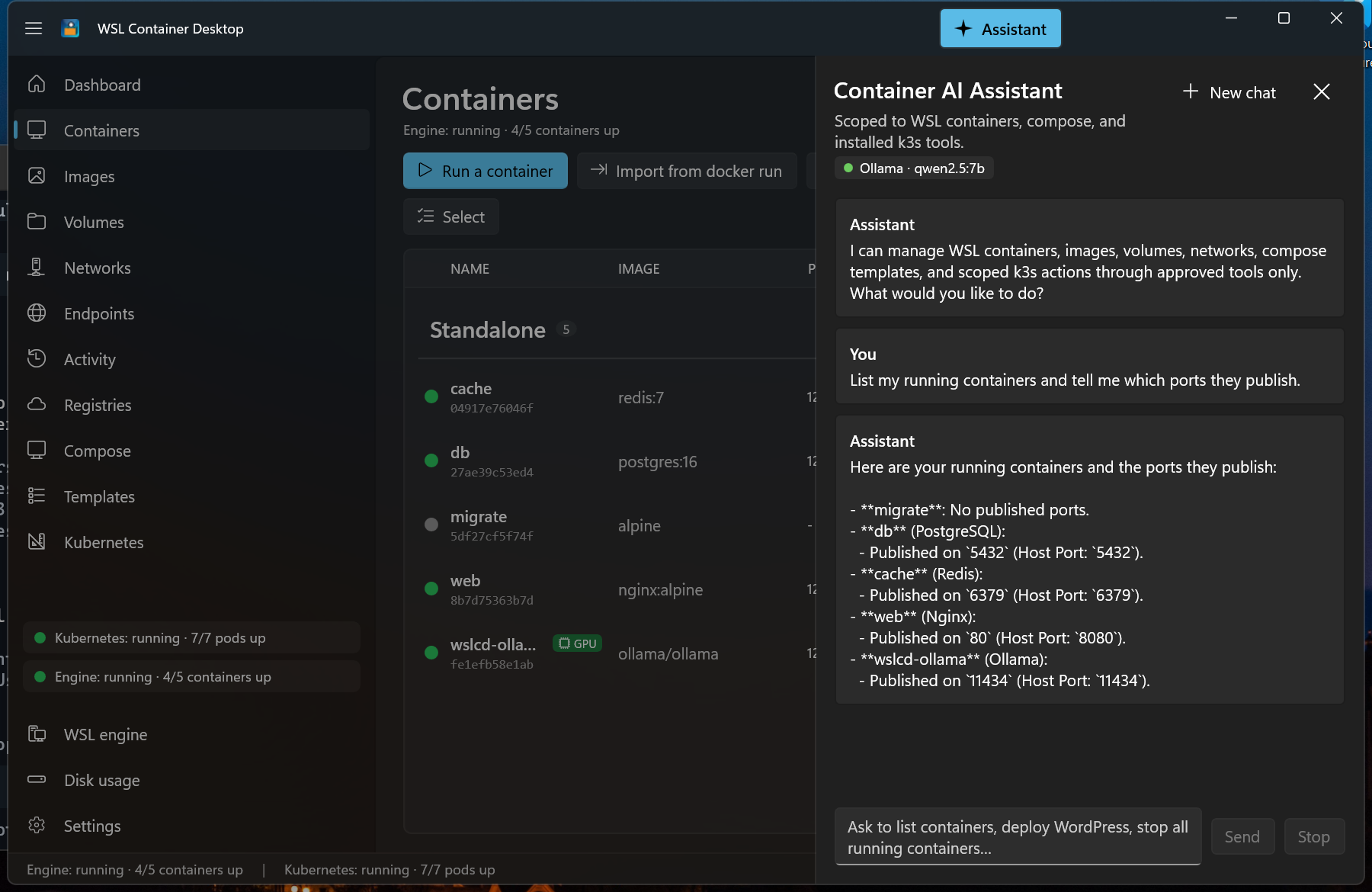
Task: Sort by the NAME column header
Action: tap(470, 268)
